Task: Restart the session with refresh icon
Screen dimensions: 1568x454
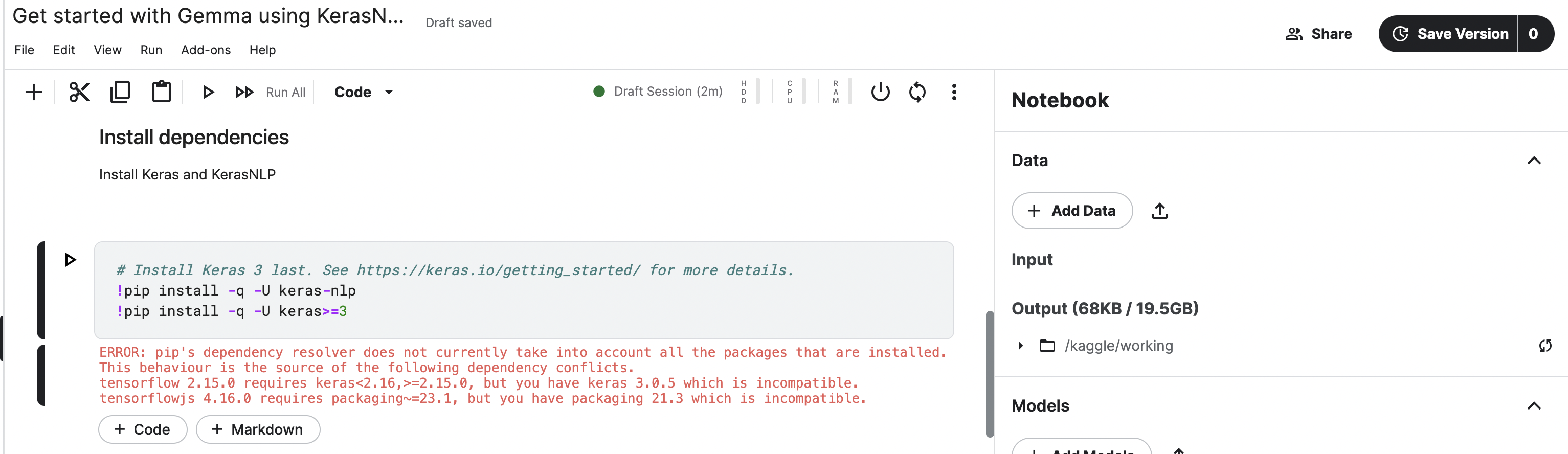Action: coord(917,92)
